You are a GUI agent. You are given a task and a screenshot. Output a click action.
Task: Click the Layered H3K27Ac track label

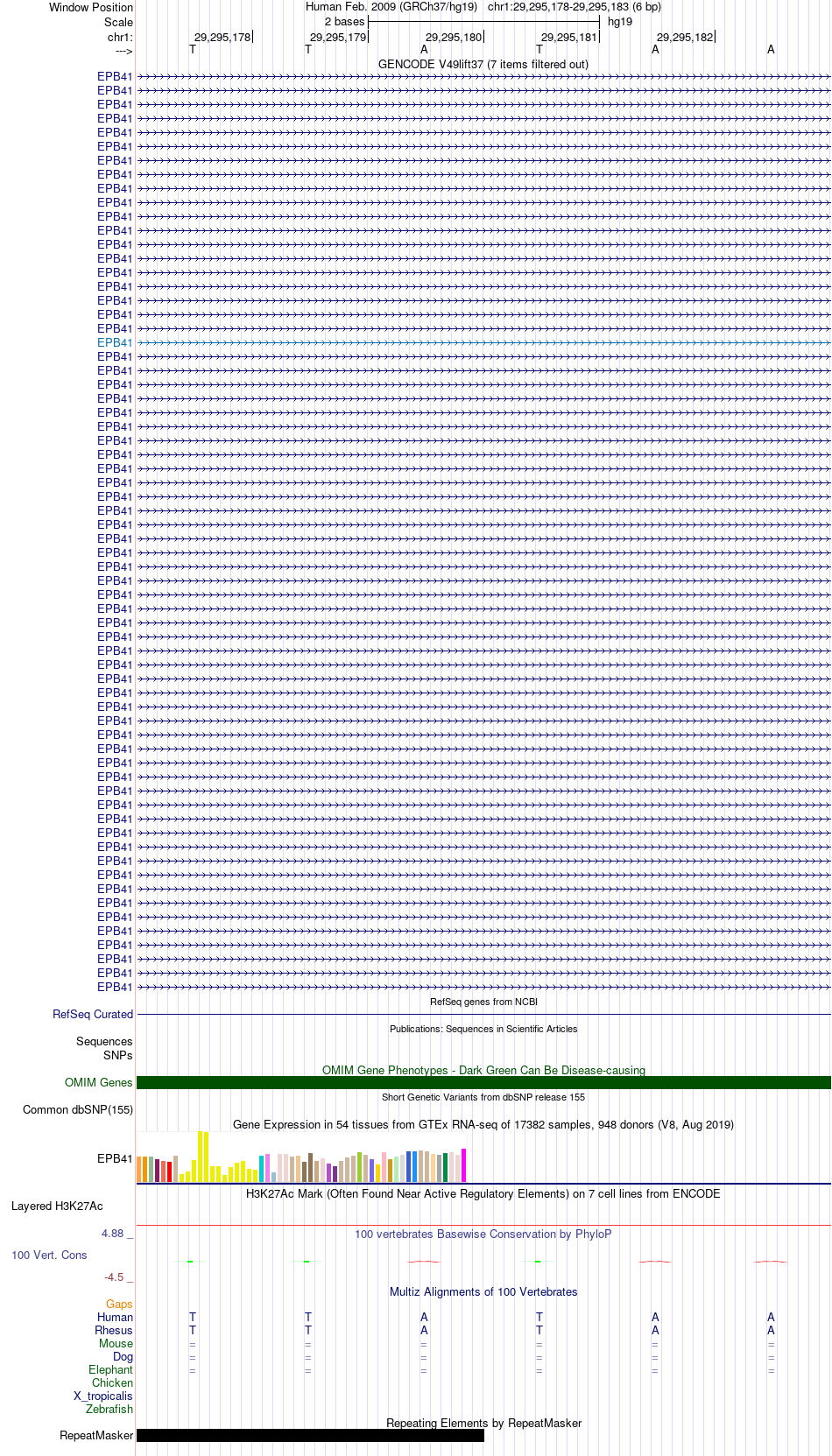[57, 1206]
